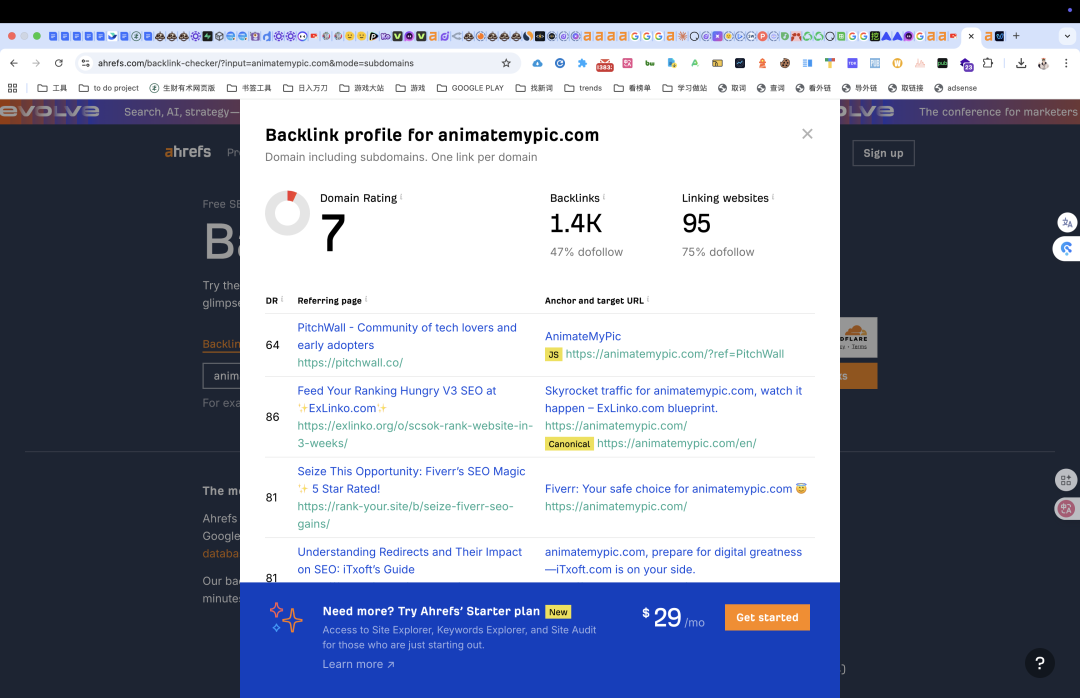Open the rank-your.site referring page URL

(x=405, y=515)
